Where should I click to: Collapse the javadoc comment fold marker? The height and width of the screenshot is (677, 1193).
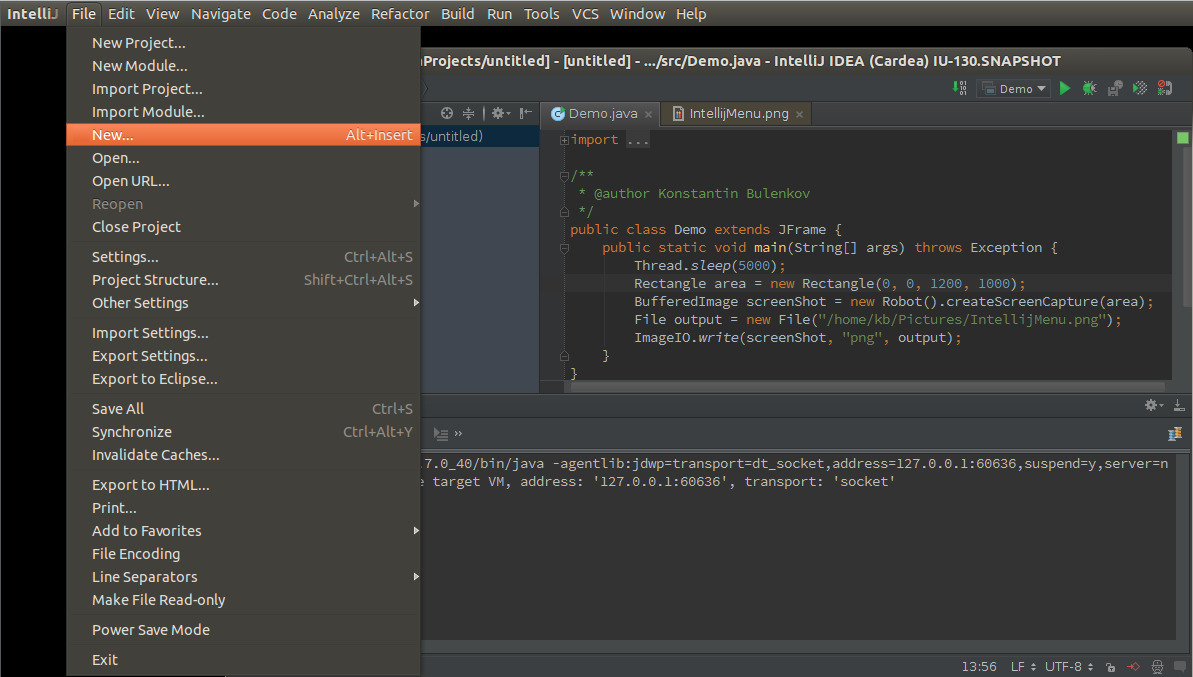(564, 176)
